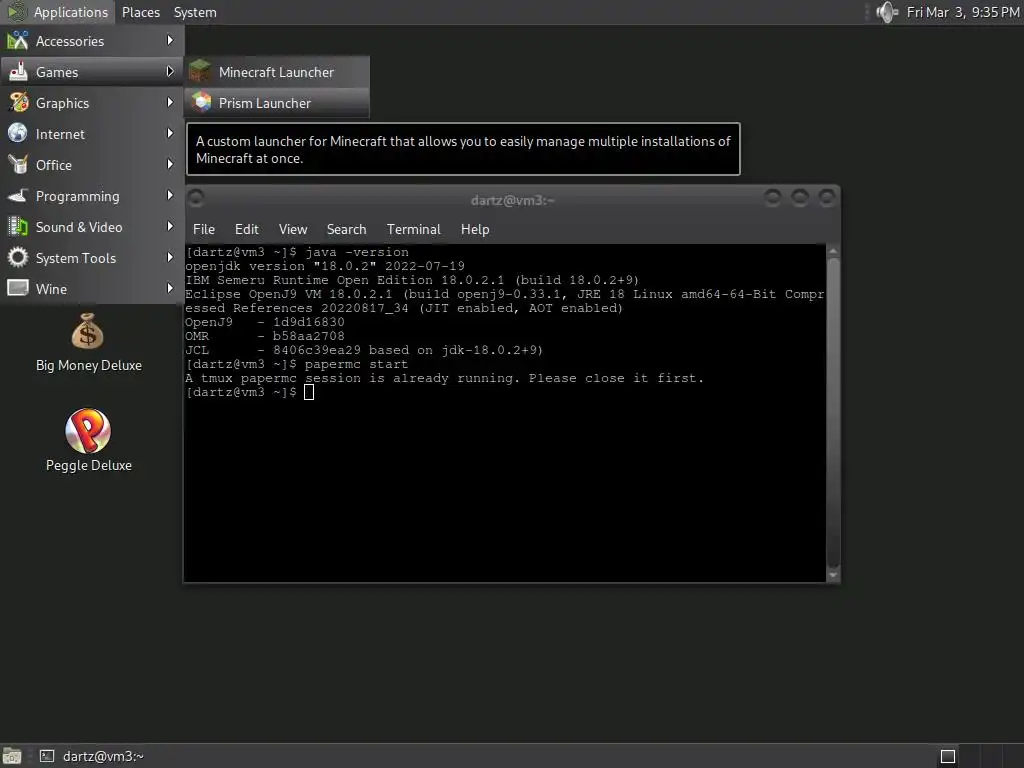Open terminal Search menu
The height and width of the screenshot is (768, 1024).
[x=346, y=229]
